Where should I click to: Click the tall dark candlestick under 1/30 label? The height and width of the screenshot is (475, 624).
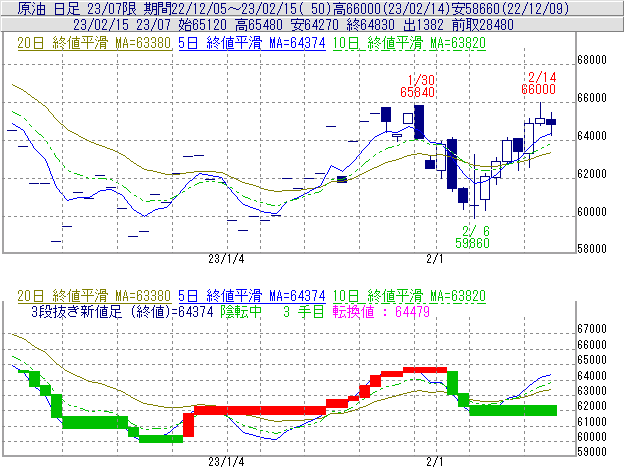[419, 122]
